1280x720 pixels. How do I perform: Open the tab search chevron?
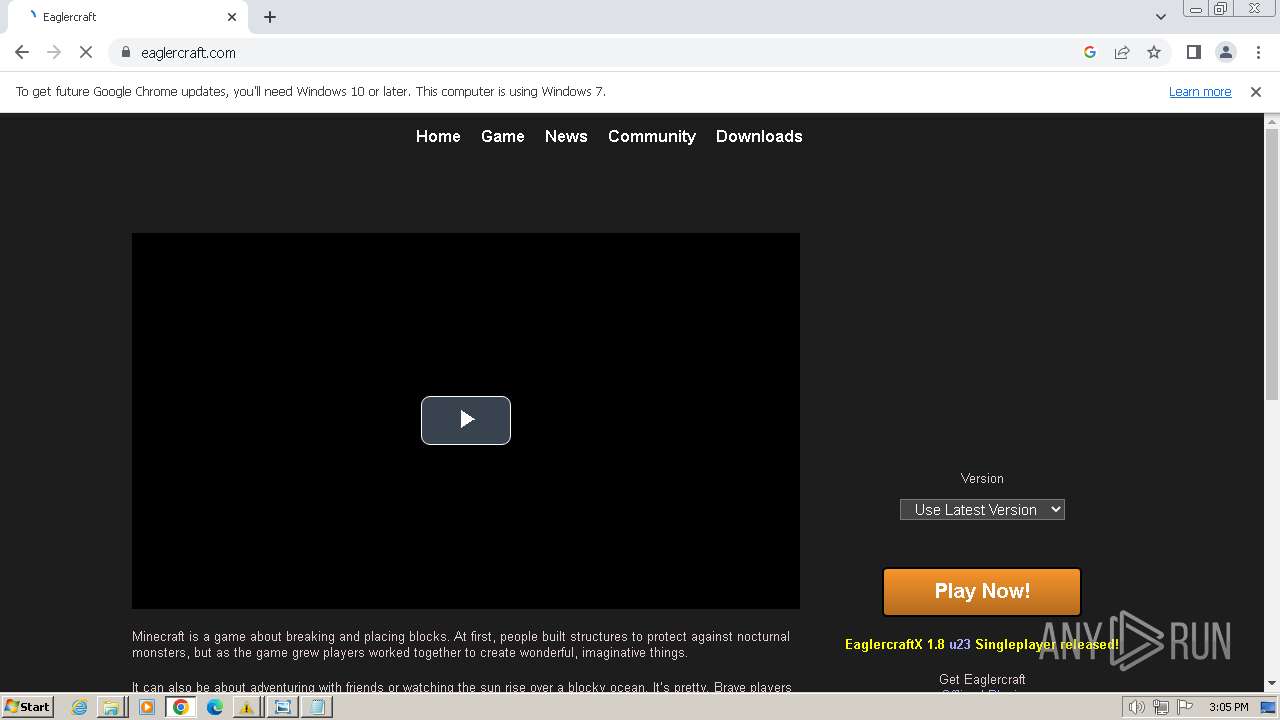1160,17
